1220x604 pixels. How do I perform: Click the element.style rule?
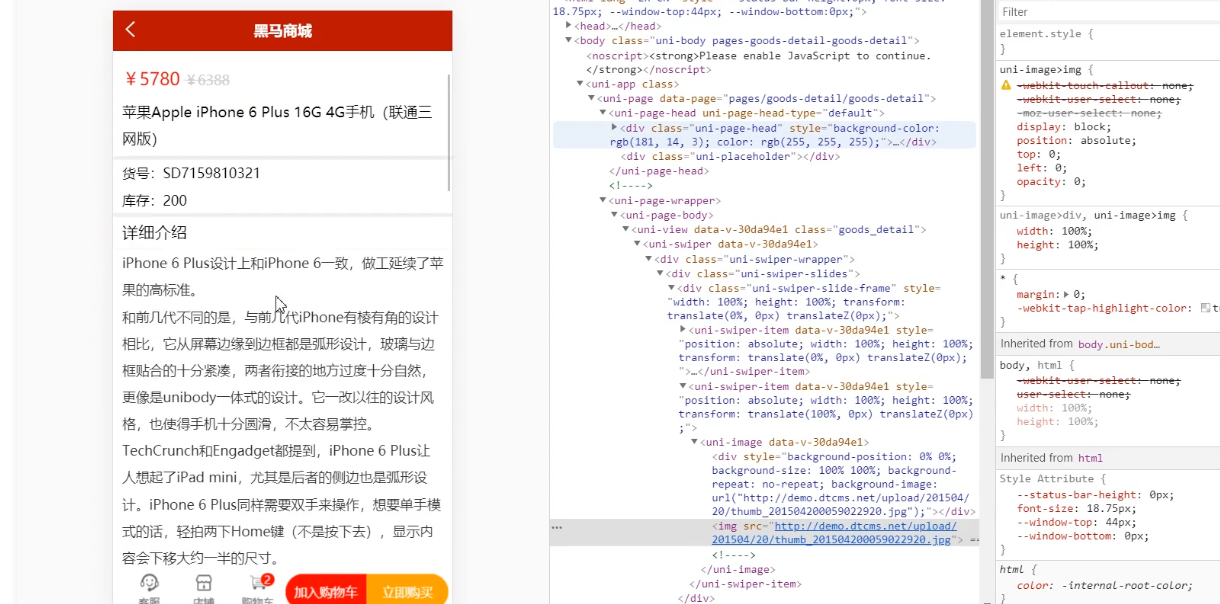click(x=1047, y=34)
